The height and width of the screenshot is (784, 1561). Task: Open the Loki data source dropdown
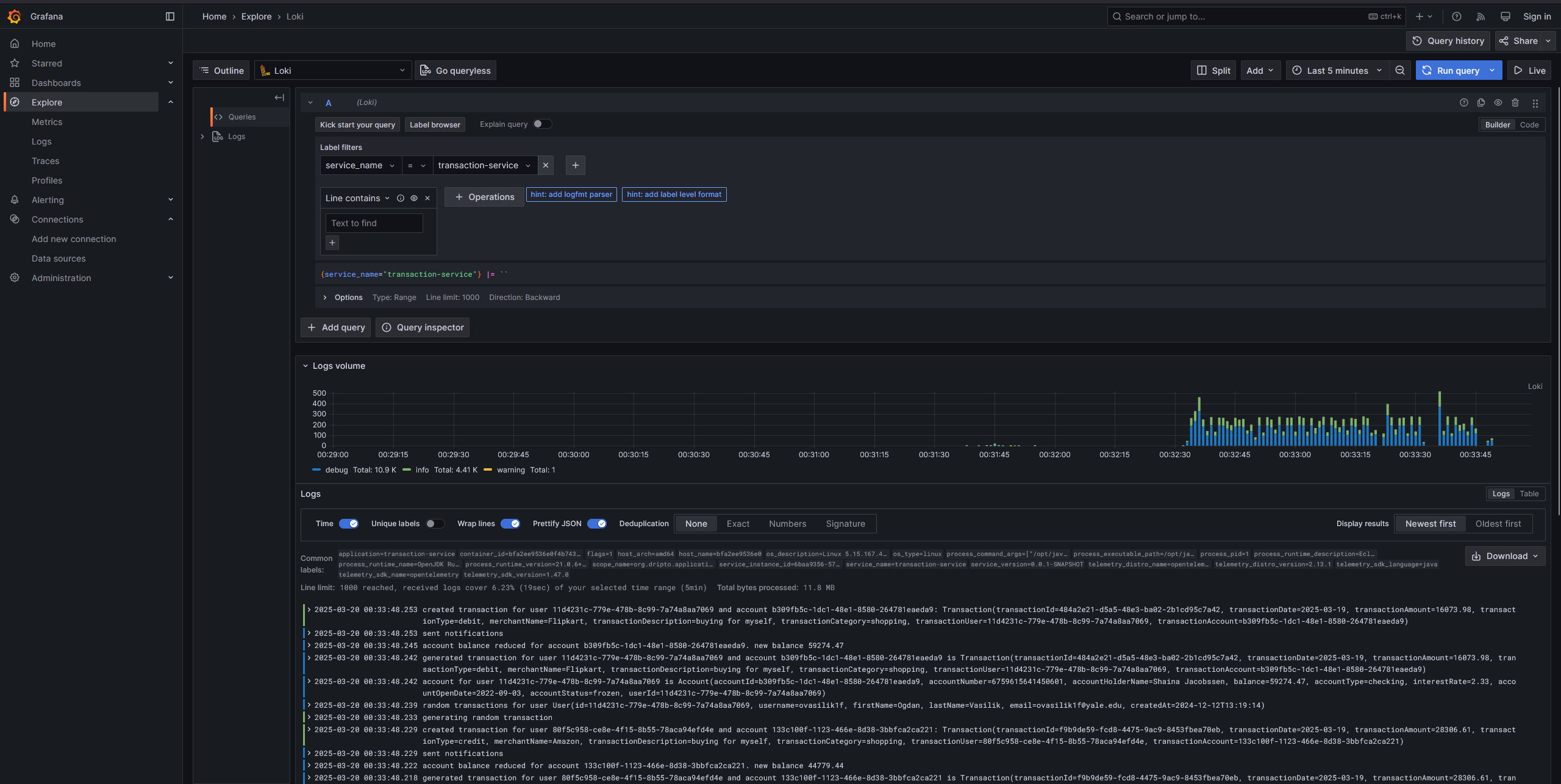[333, 71]
